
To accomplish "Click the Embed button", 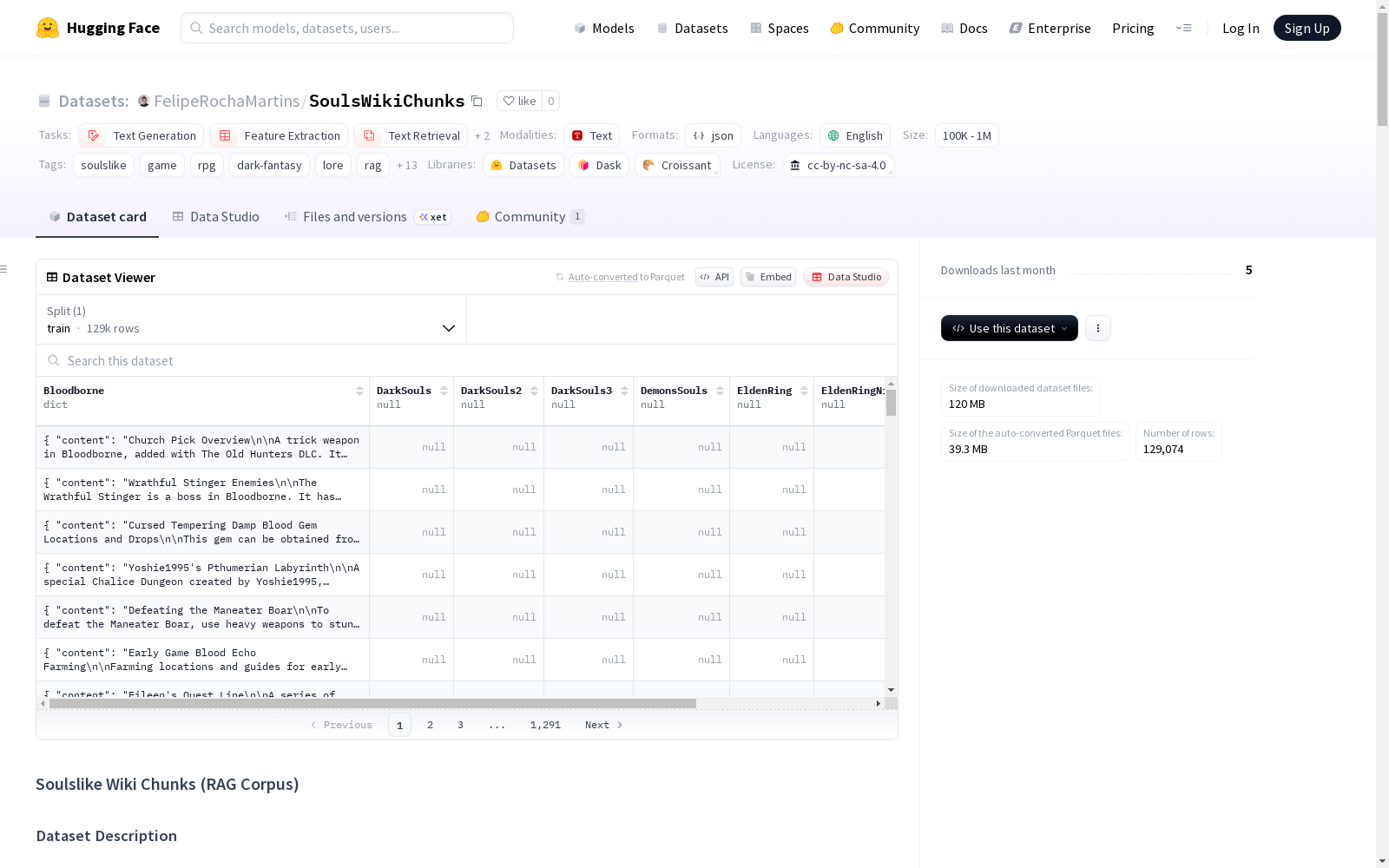I will 768,277.
